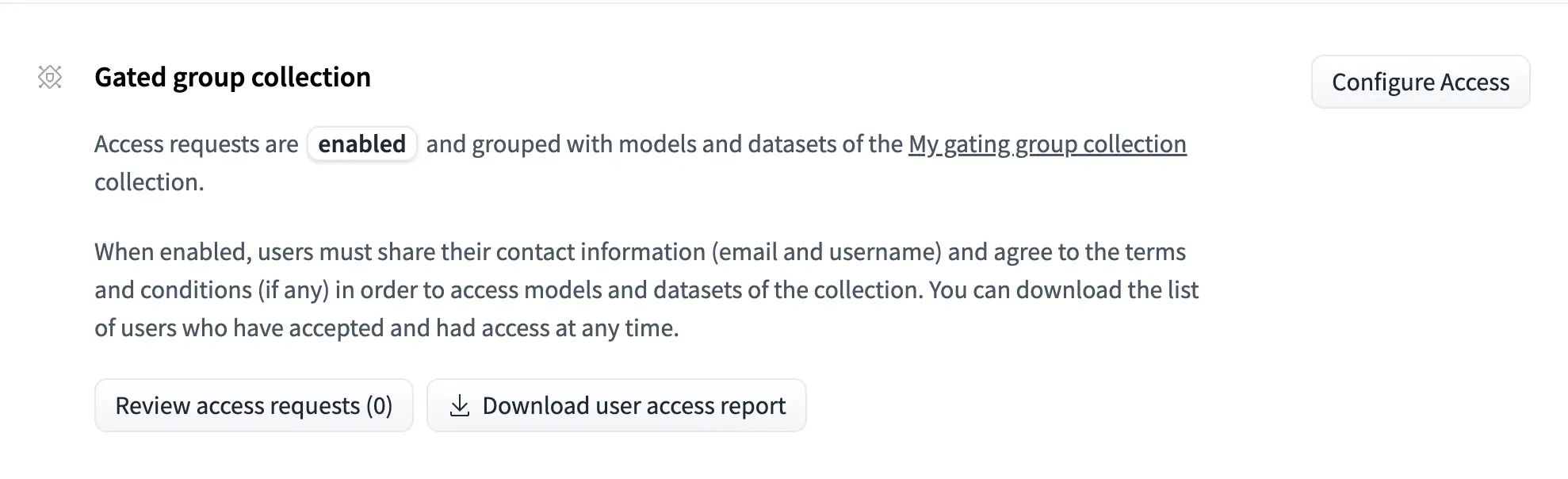Open access configuration from top-right control
Screen dimensions: 1568x479
pos(1421,82)
